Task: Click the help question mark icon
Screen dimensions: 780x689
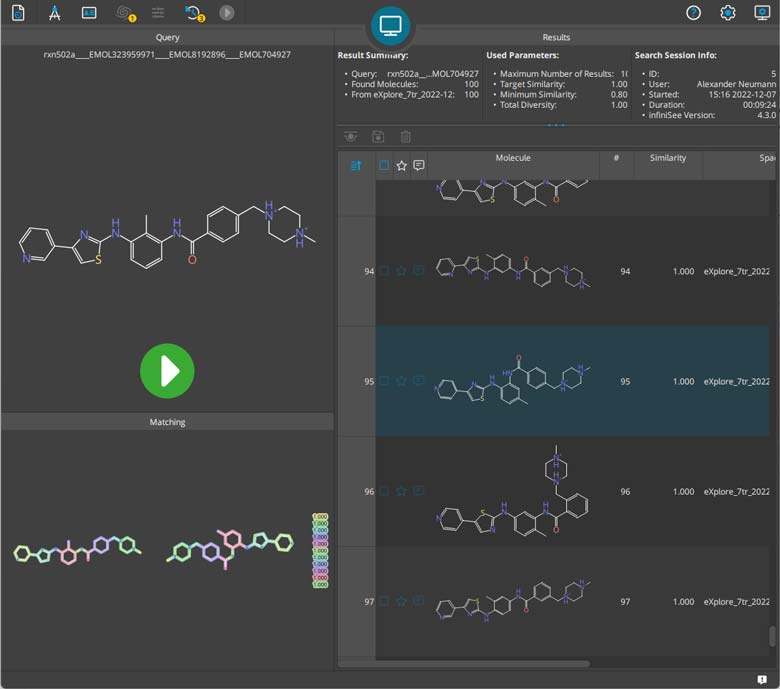Action: click(693, 13)
